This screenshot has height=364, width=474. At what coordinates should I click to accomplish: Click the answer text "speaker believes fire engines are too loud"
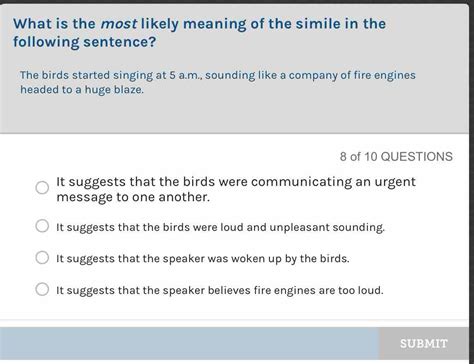(220, 290)
